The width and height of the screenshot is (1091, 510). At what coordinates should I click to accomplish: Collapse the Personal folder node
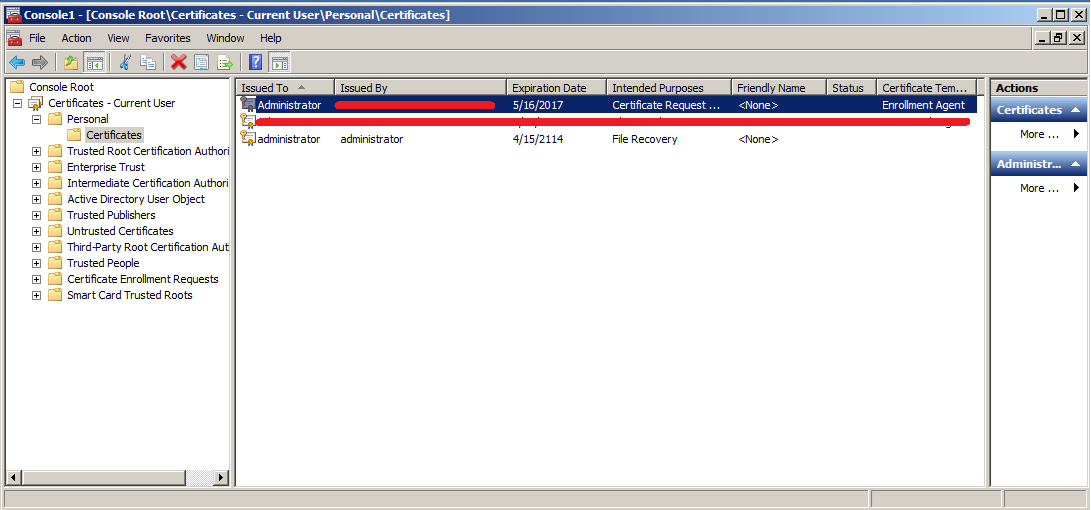(37, 119)
